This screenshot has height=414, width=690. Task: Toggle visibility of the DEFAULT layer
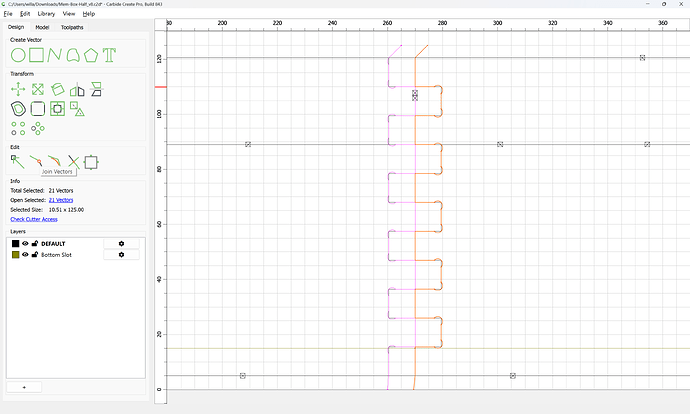pyautogui.click(x=26, y=243)
